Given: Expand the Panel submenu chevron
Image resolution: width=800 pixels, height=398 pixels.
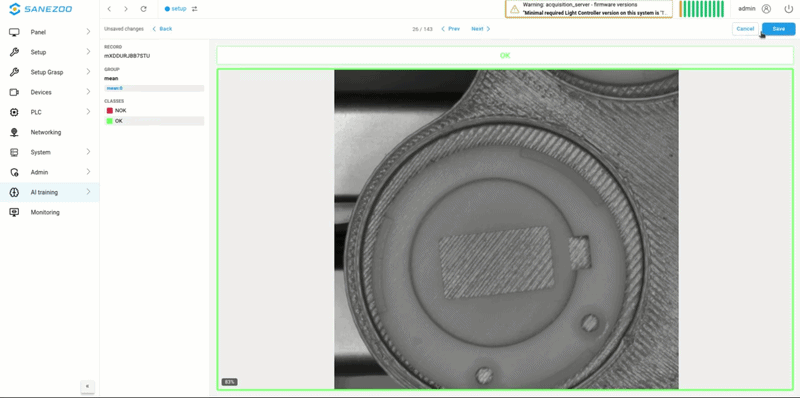Looking at the screenshot, I should point(88,32).
